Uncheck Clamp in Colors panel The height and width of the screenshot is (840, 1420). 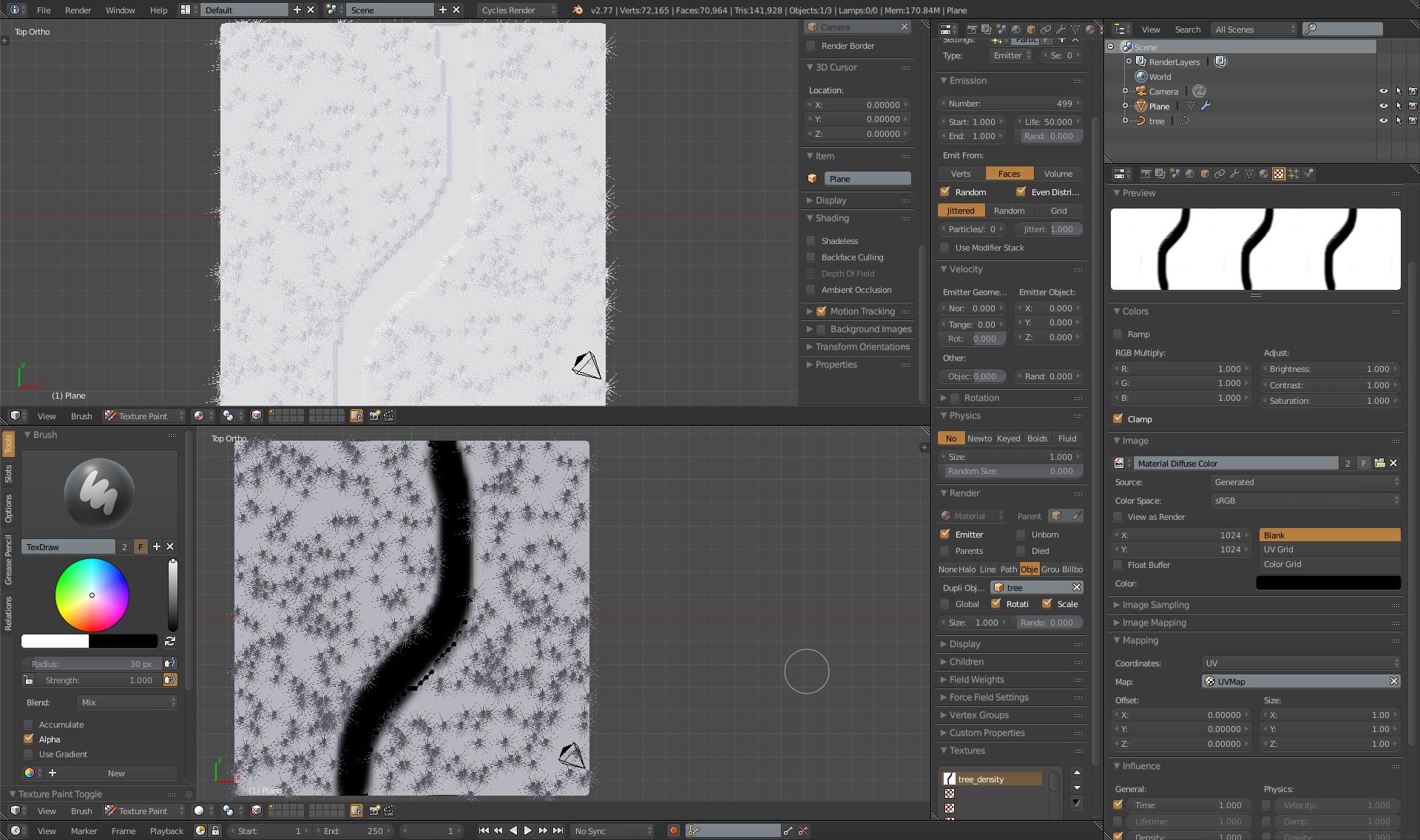tap(1118, 419)
